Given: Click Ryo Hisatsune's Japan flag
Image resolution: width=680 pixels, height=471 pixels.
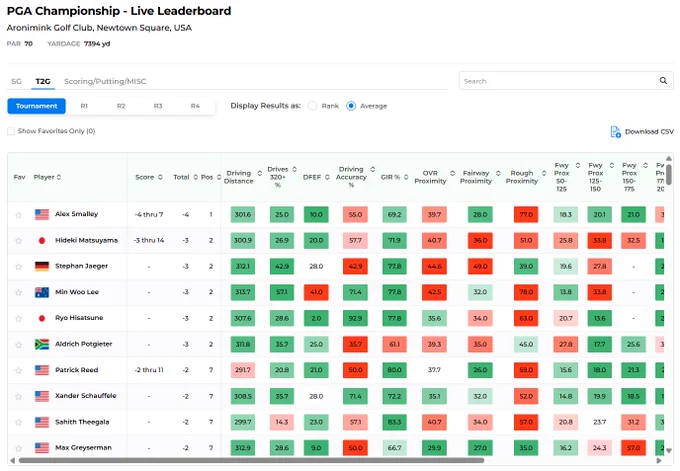Looking at the screenshot, I should click(42, 318).
